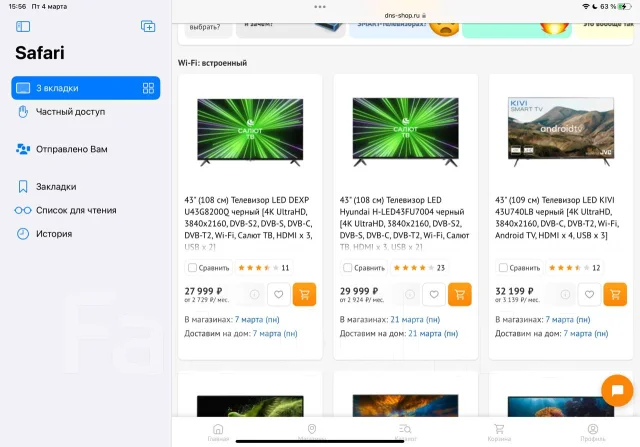Open Корзина cart tab

pyautogui.click(x=499, y=432)
